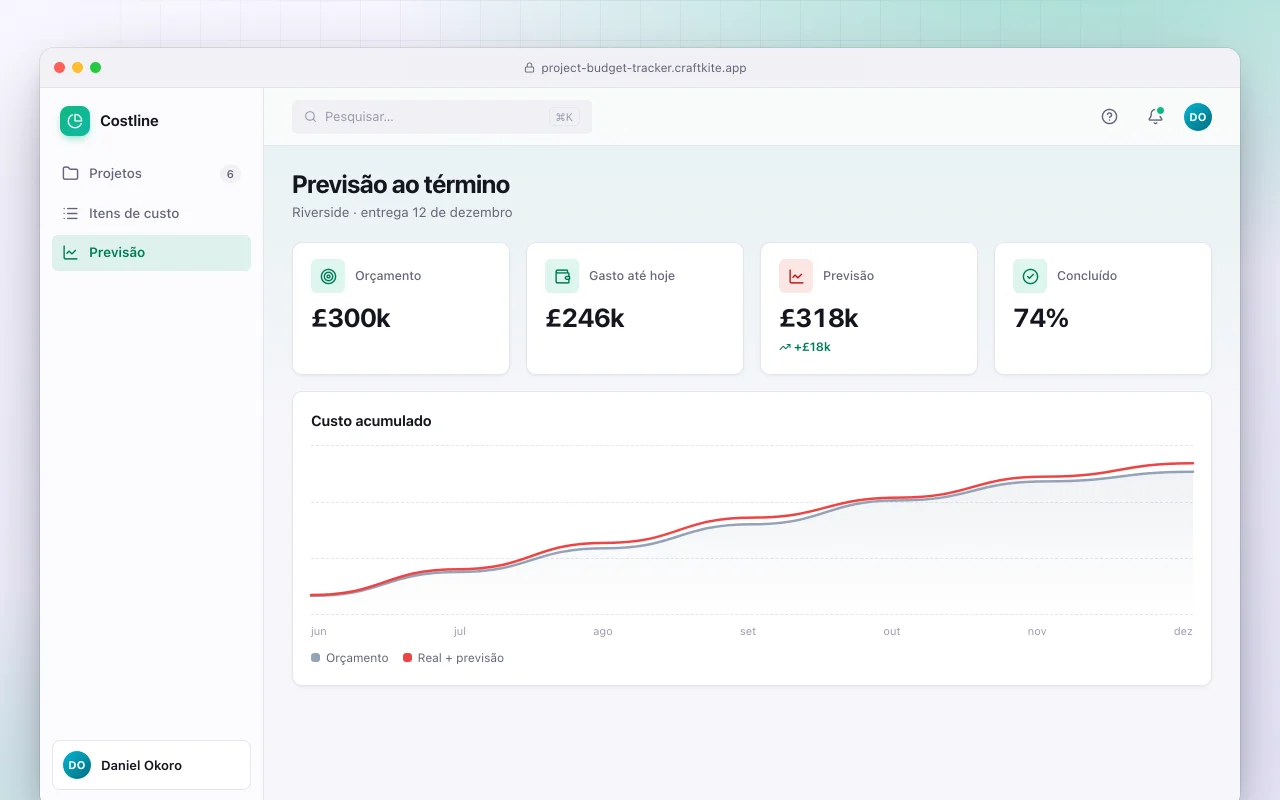Image resolution: width=1280 pixels, height=800 pixels.
Task: Toggle the Real + previsão legend label
Action: [x=461, y=658]
